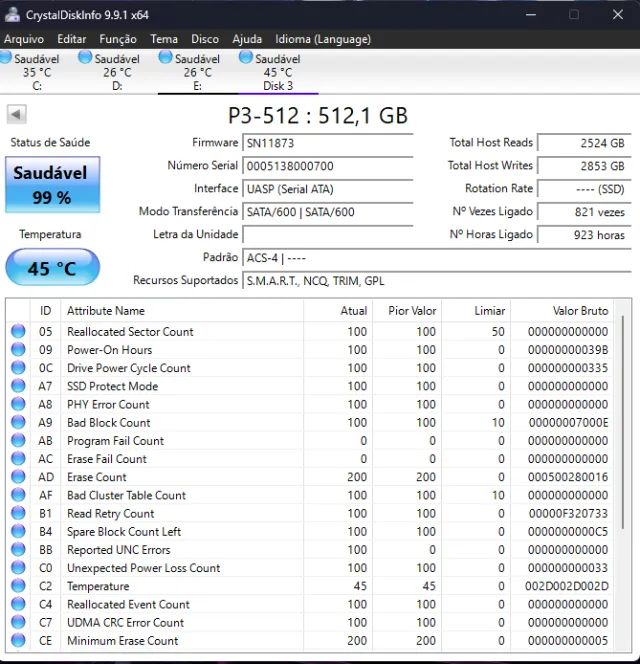Screen dimensions: 640x664
Task: Click the ID column header
Action: (45, 311)
